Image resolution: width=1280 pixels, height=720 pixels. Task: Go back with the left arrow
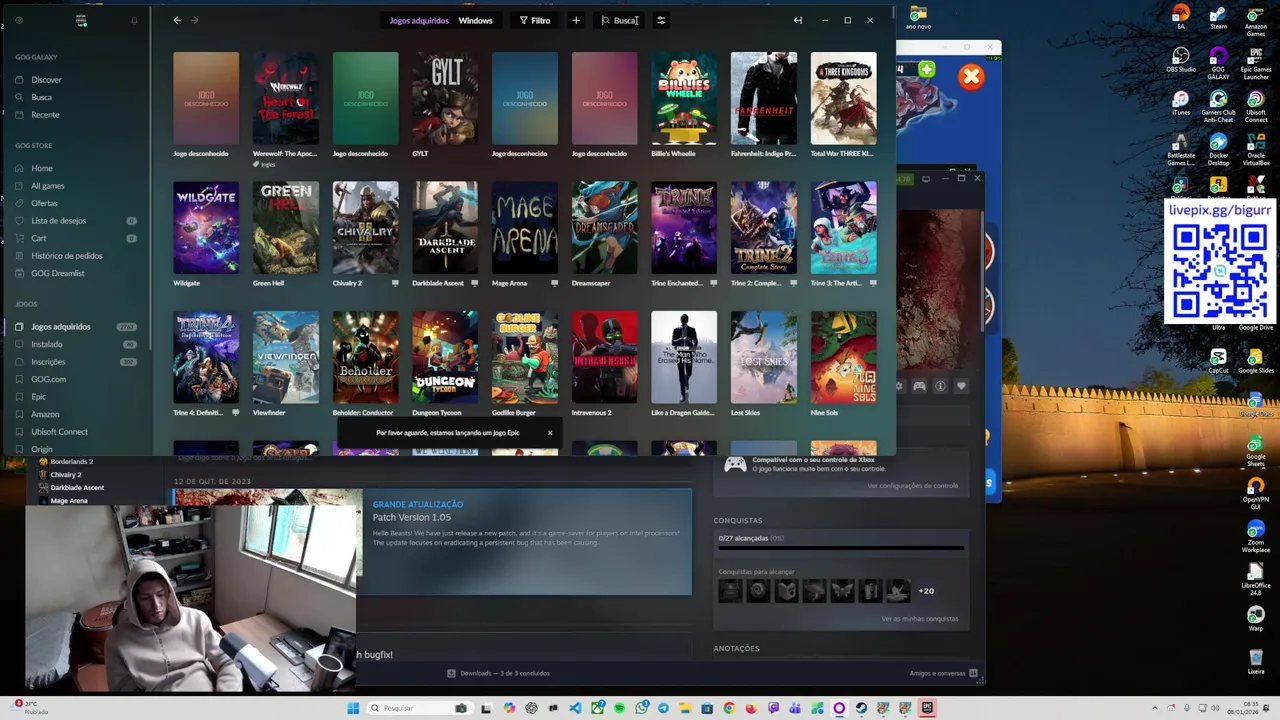(x=177, y=20)
